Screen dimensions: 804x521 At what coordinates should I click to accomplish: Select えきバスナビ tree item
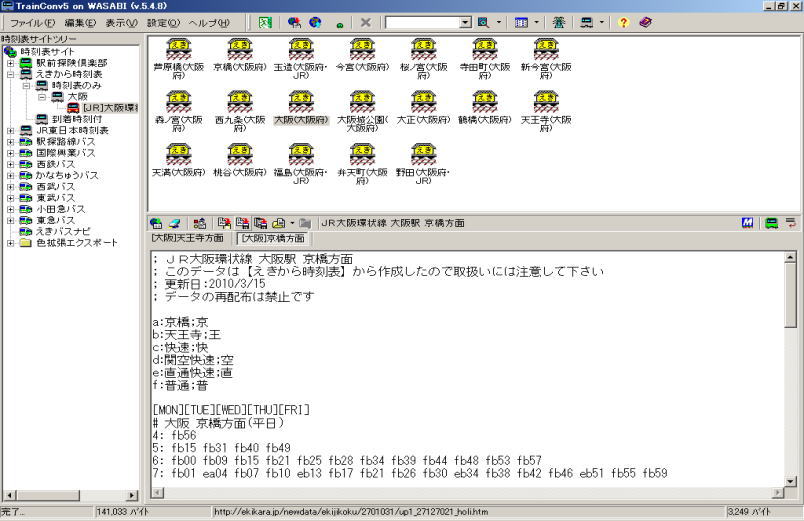63,232
